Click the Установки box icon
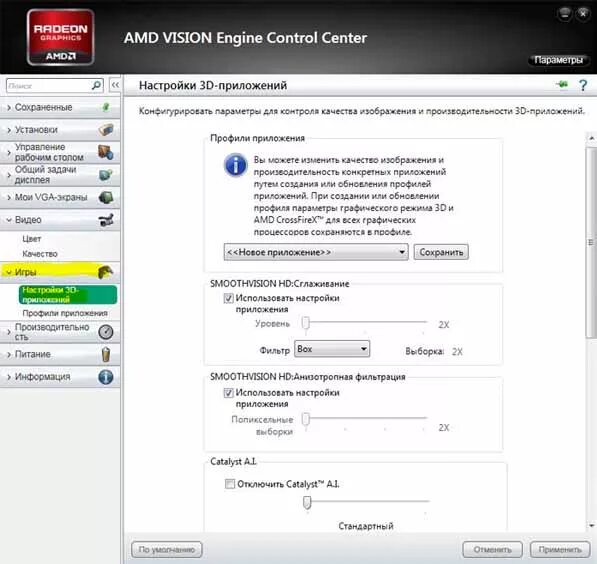 pyautogui.click(x=106, y=129)
